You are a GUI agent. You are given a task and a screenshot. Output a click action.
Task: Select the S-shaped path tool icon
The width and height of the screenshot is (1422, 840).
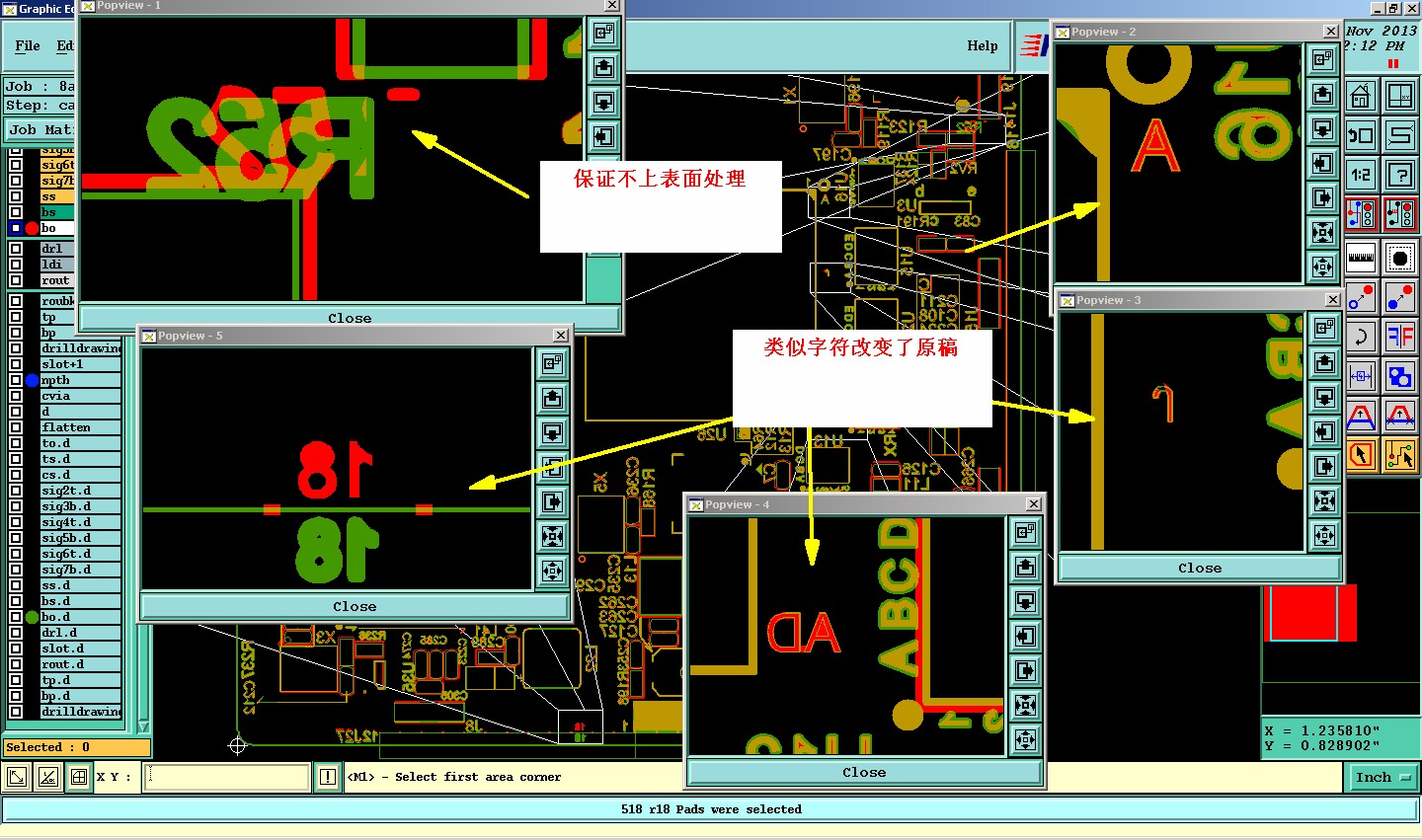[1400, 135]
